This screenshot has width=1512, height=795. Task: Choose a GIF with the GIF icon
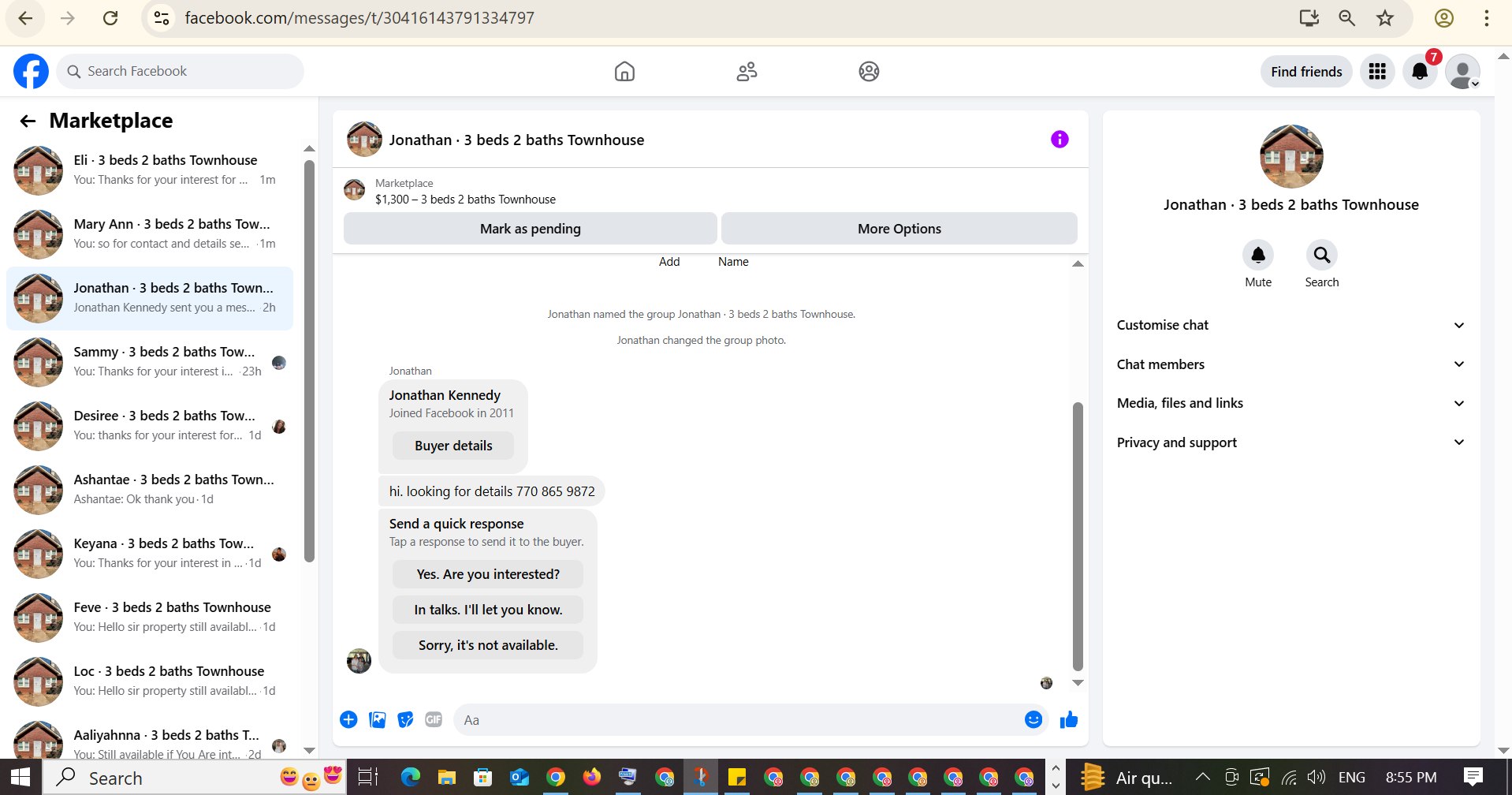pyautogui.click(x=434, y=719)
